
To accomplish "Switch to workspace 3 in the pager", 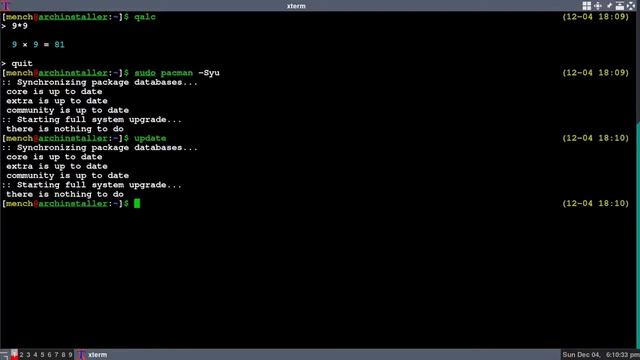I will pos(29,355).
